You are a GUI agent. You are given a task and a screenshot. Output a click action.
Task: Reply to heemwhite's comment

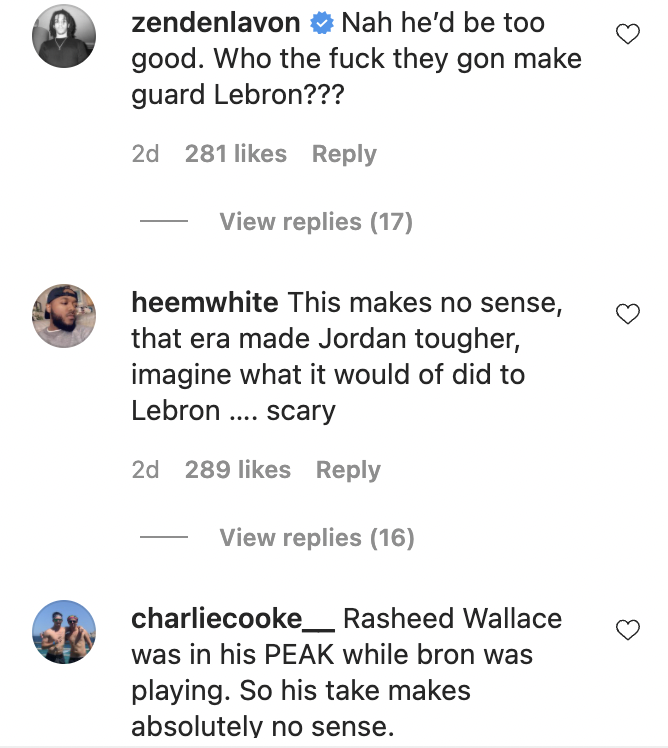coord(348,470)
